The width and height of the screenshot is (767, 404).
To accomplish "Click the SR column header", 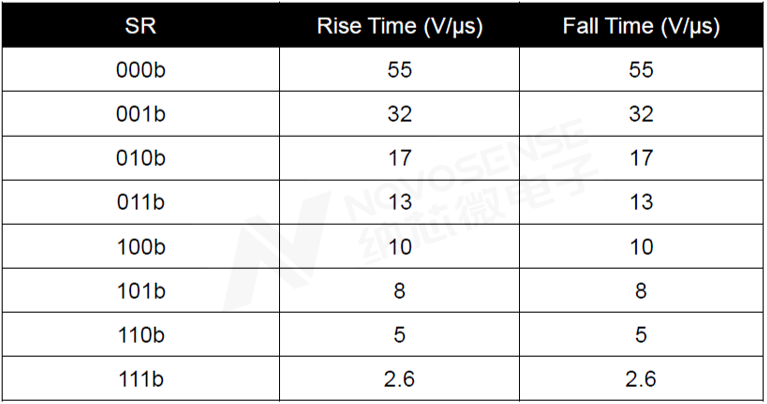I will (140, 25).
